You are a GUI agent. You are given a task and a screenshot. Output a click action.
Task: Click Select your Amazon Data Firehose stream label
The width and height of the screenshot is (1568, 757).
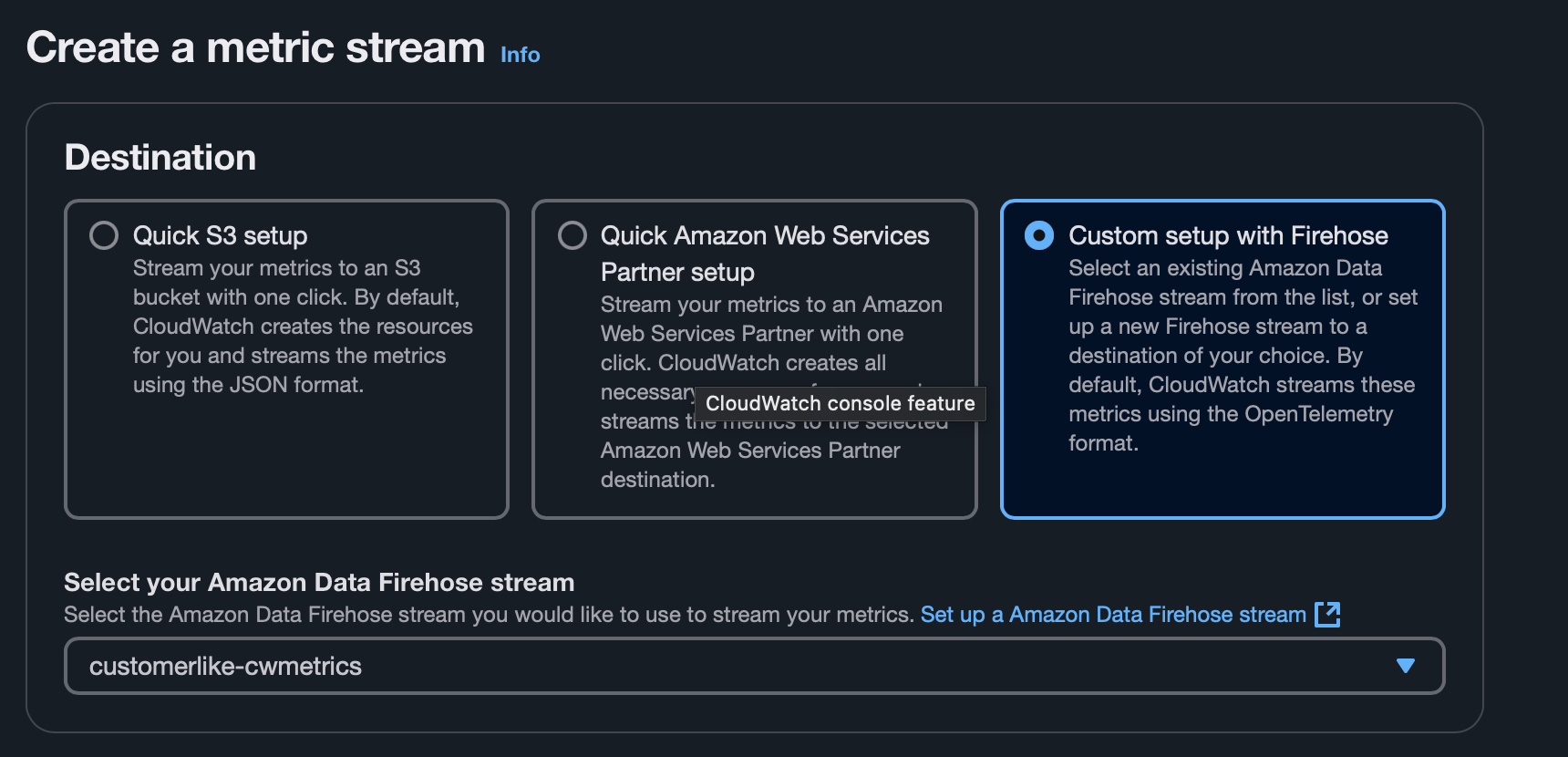tap(319, 582)
